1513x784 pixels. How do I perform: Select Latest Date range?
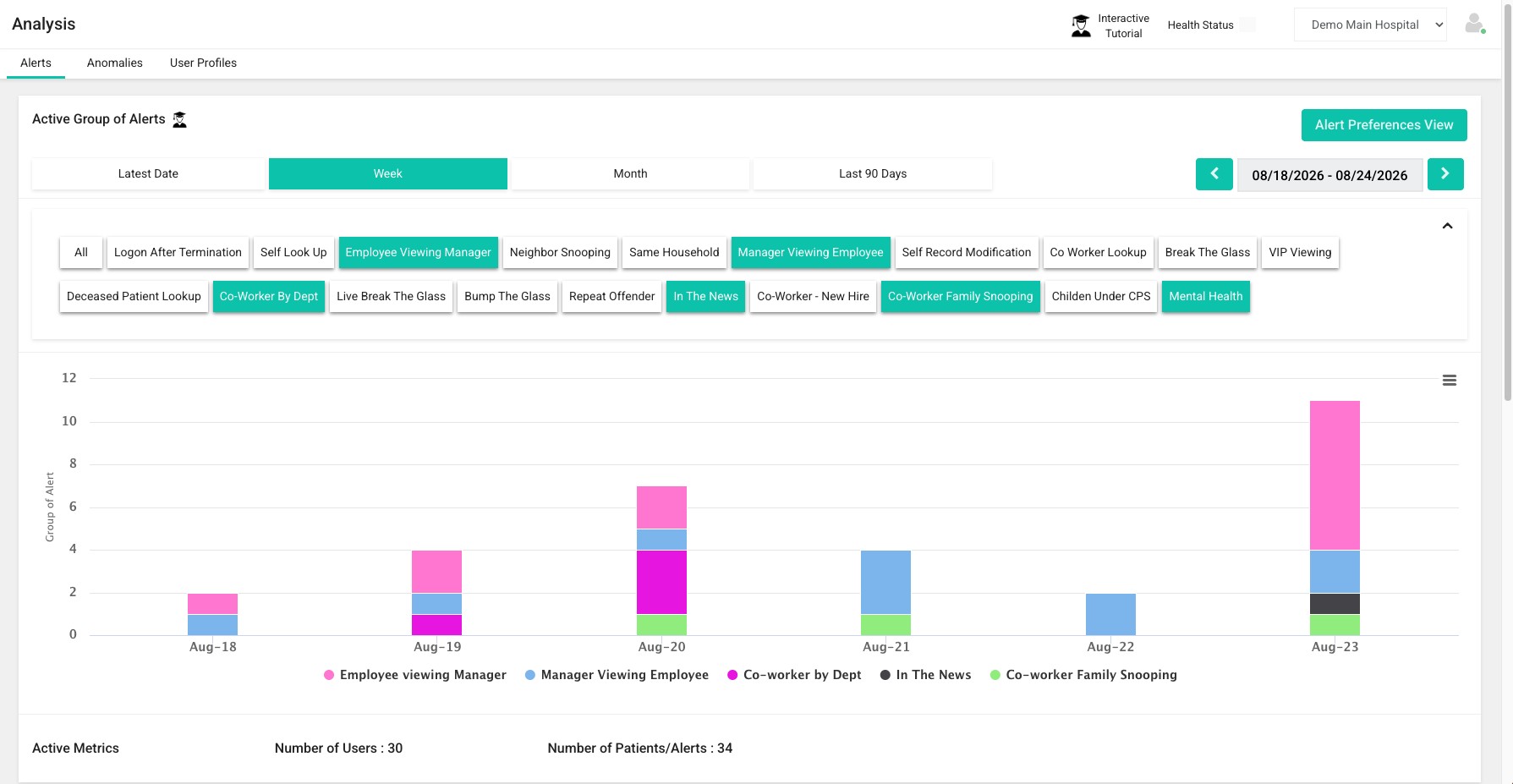148,173
